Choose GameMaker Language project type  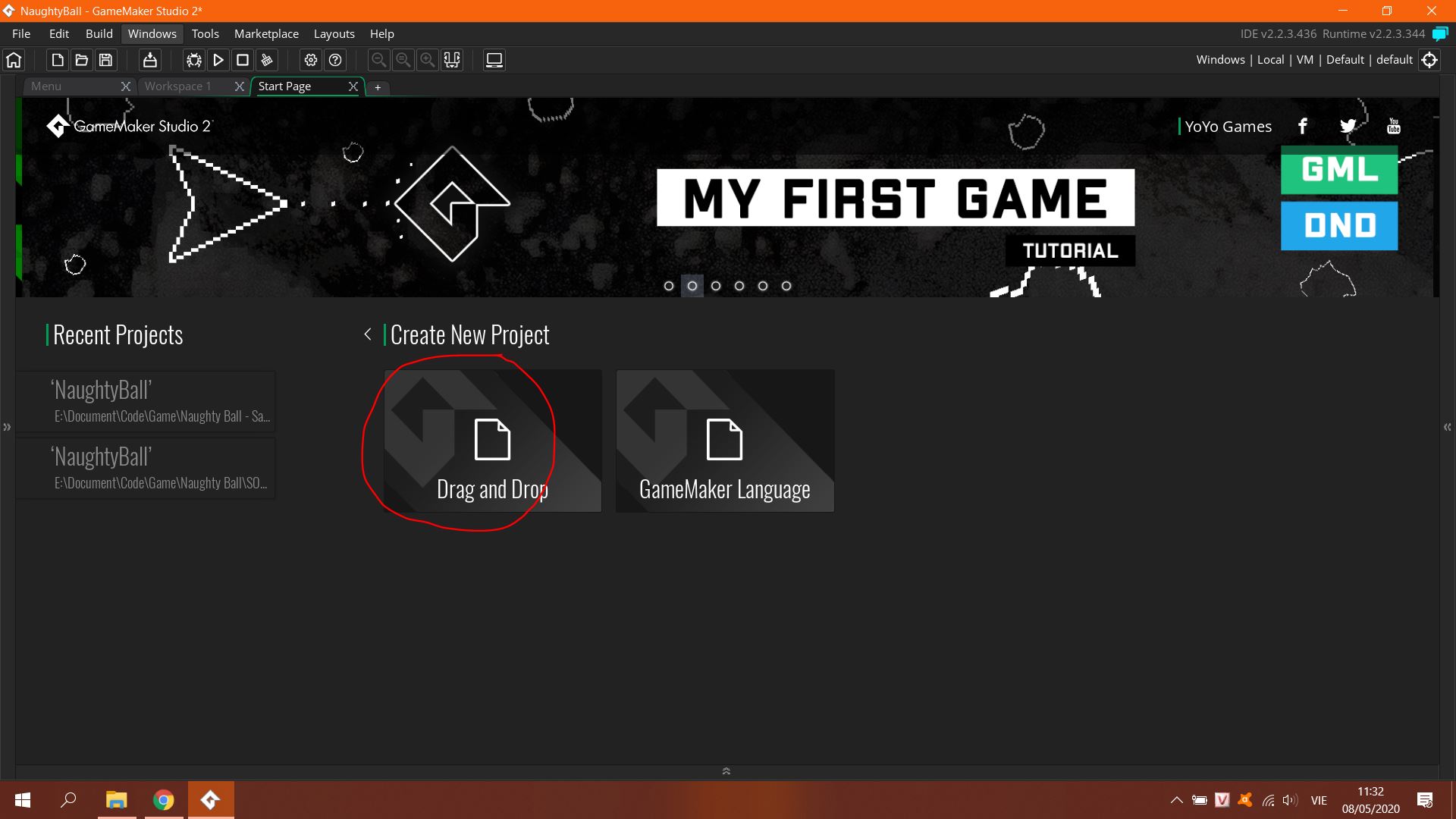point(725,441)
